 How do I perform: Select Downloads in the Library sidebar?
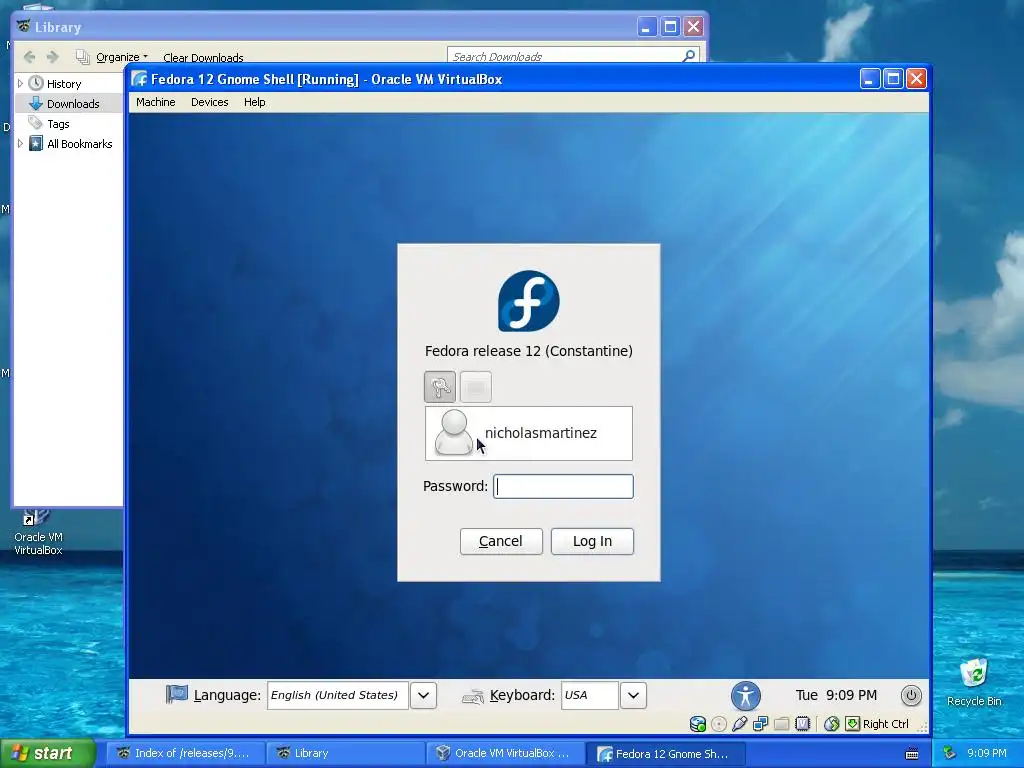(73, 104)
